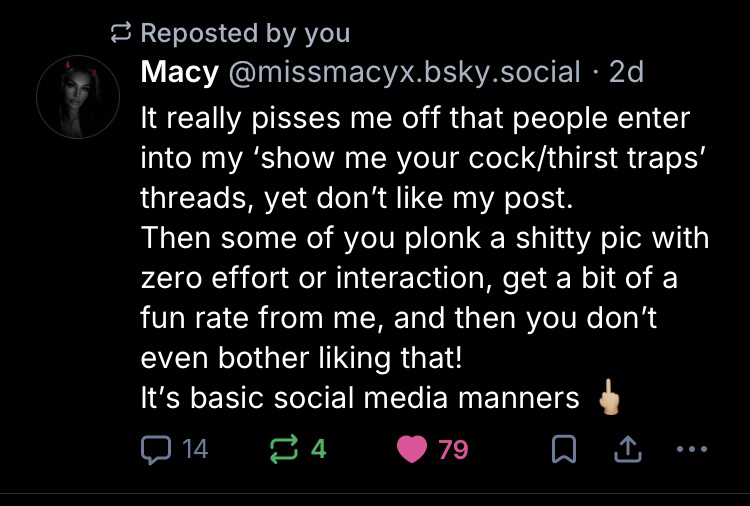Viewport: 750px width, 506px height.
Task: Click the small repost icon above the post
Action: 122,33
